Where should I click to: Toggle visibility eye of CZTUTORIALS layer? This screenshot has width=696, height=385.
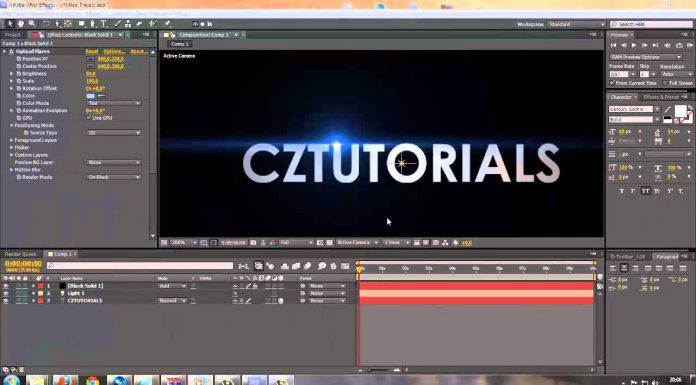pos(6,301)
